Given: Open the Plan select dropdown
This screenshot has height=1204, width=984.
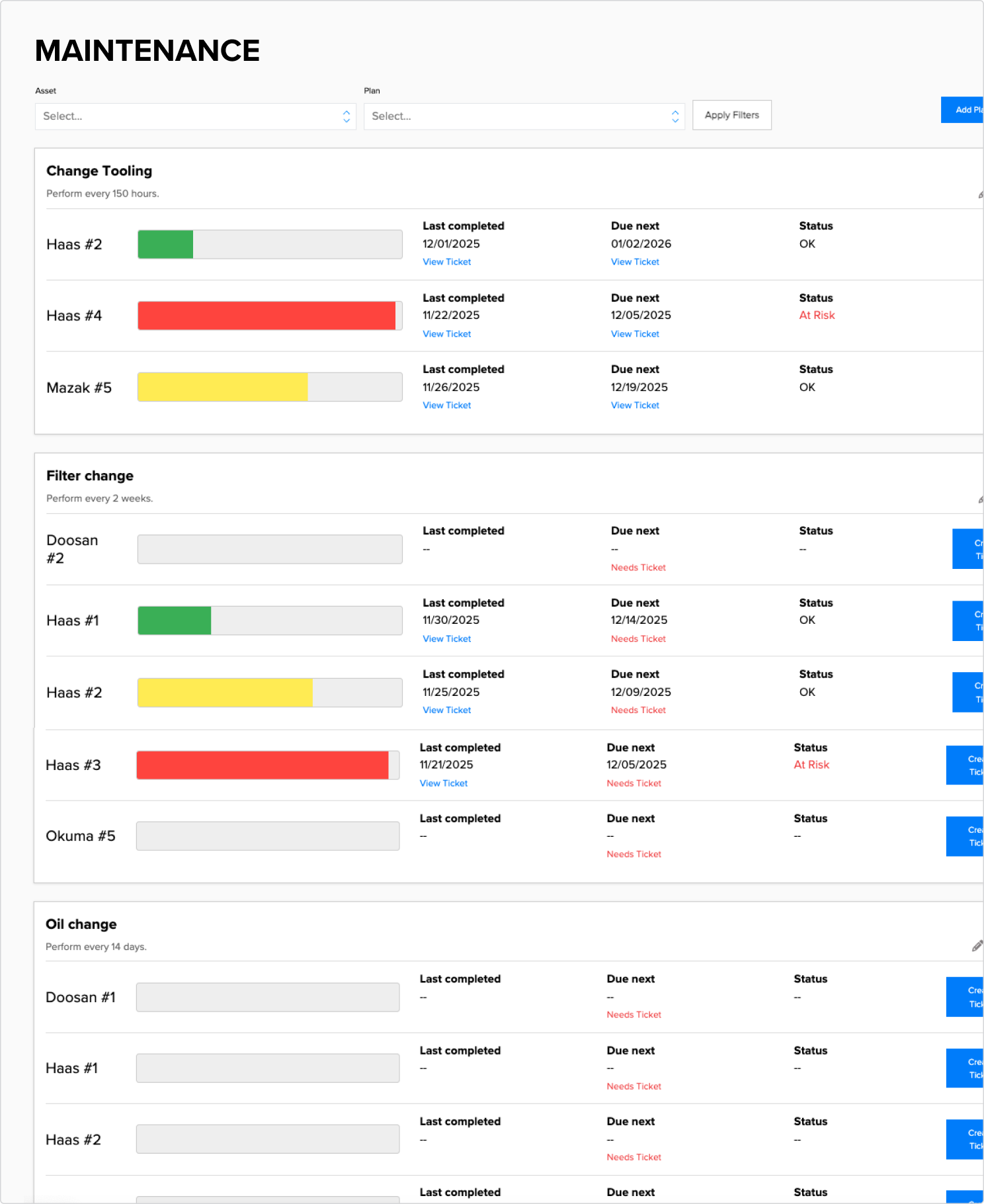Looking at the screenshot, I should point(524,116).
